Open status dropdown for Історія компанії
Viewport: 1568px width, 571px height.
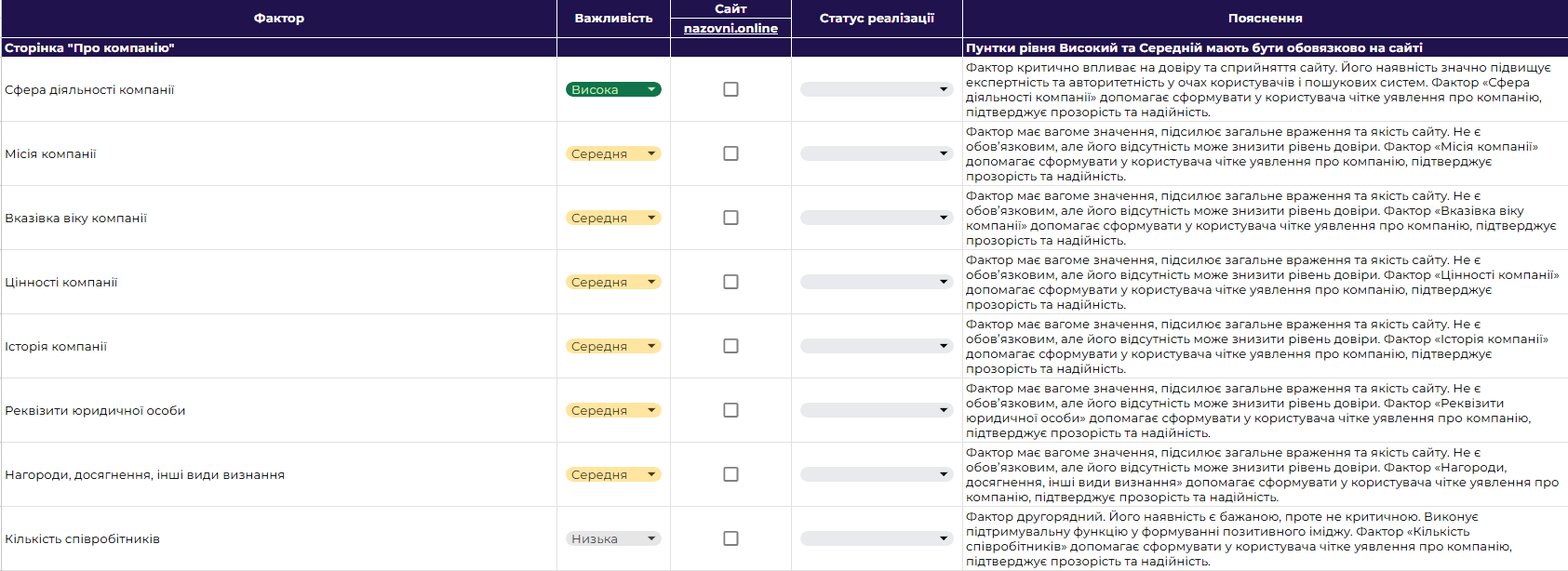(877, 346)
